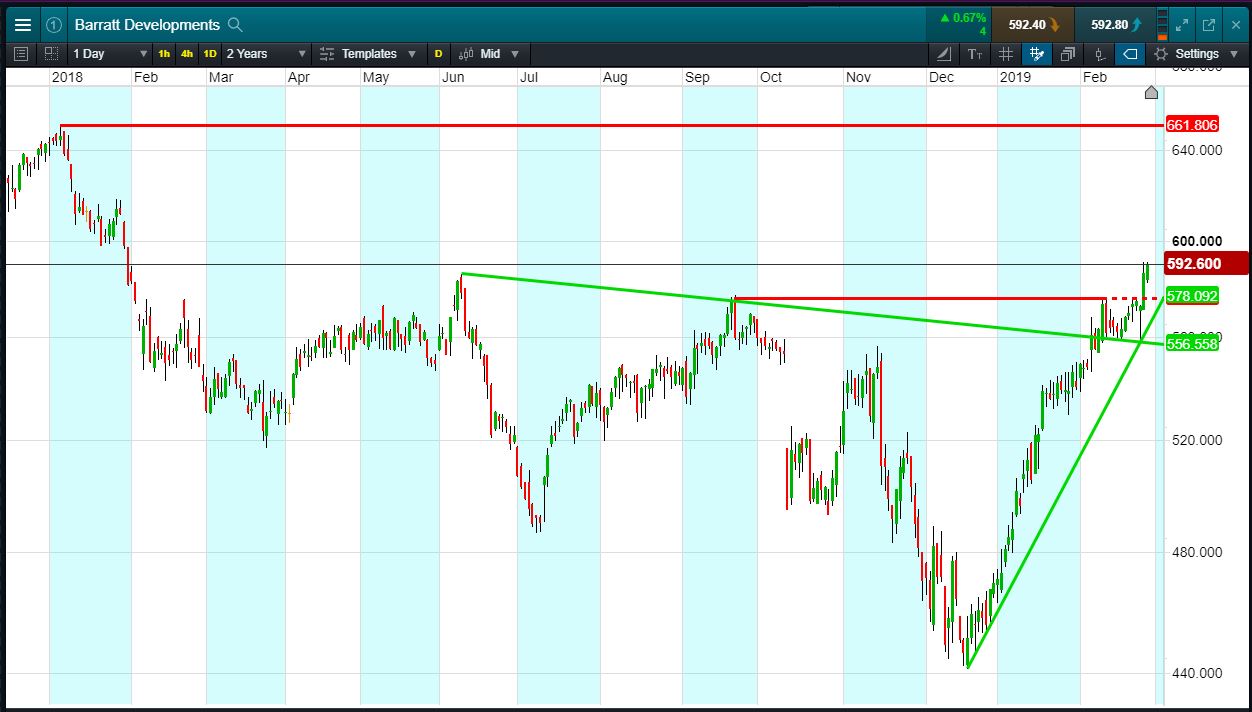Expand the chart to full screen
Screen dimensions: 1252x712
click(x=1182, y=25)
